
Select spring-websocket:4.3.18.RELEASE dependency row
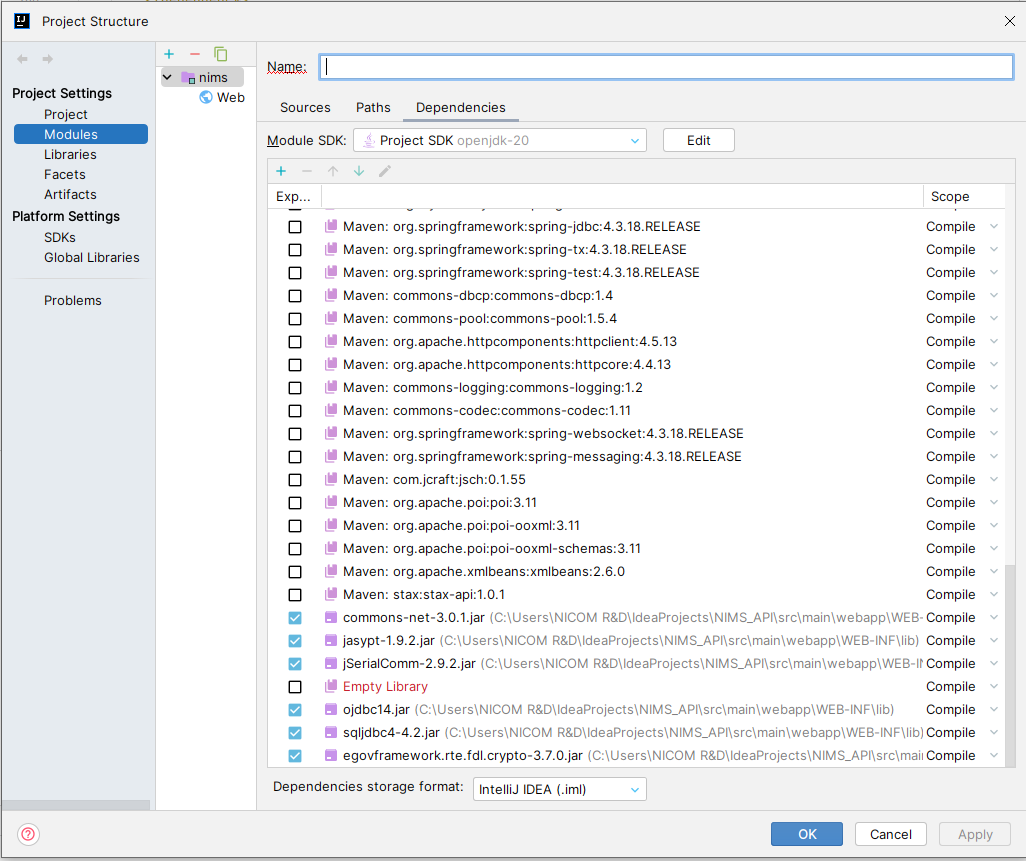(635, 434)
